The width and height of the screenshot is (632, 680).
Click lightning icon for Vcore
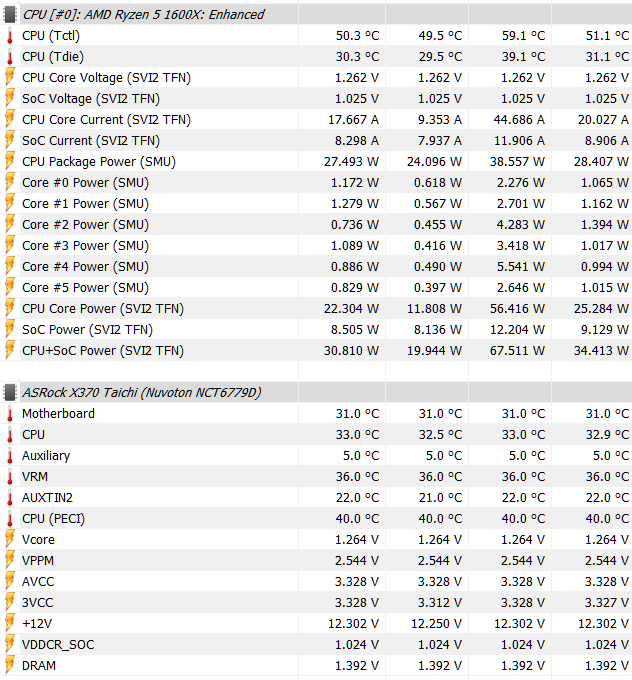(x=10, y=539)
